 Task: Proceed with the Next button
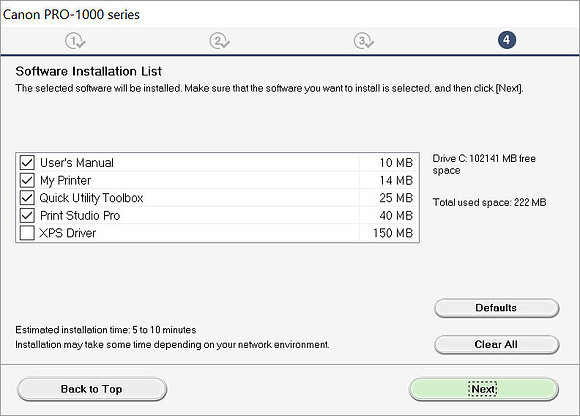click(x=483, y=389)
